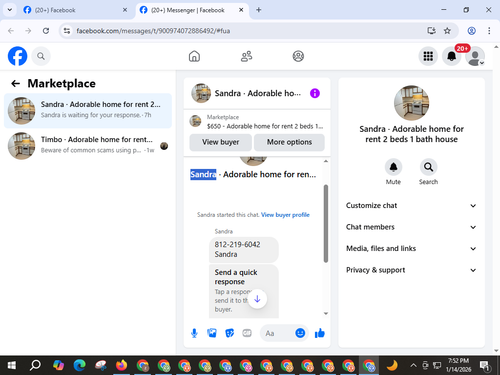Choose a GIF icon in composer
This screenshot has height=375, width=500.
point(247,333)
